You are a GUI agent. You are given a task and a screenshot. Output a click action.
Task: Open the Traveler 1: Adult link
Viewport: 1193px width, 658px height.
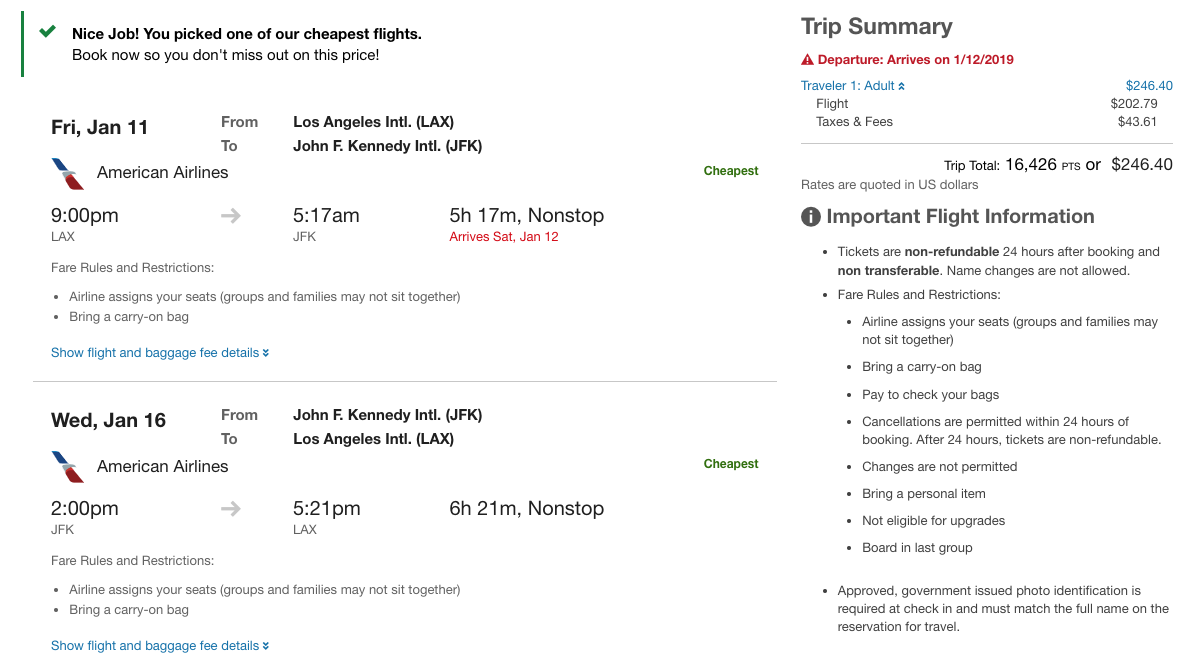847,86
